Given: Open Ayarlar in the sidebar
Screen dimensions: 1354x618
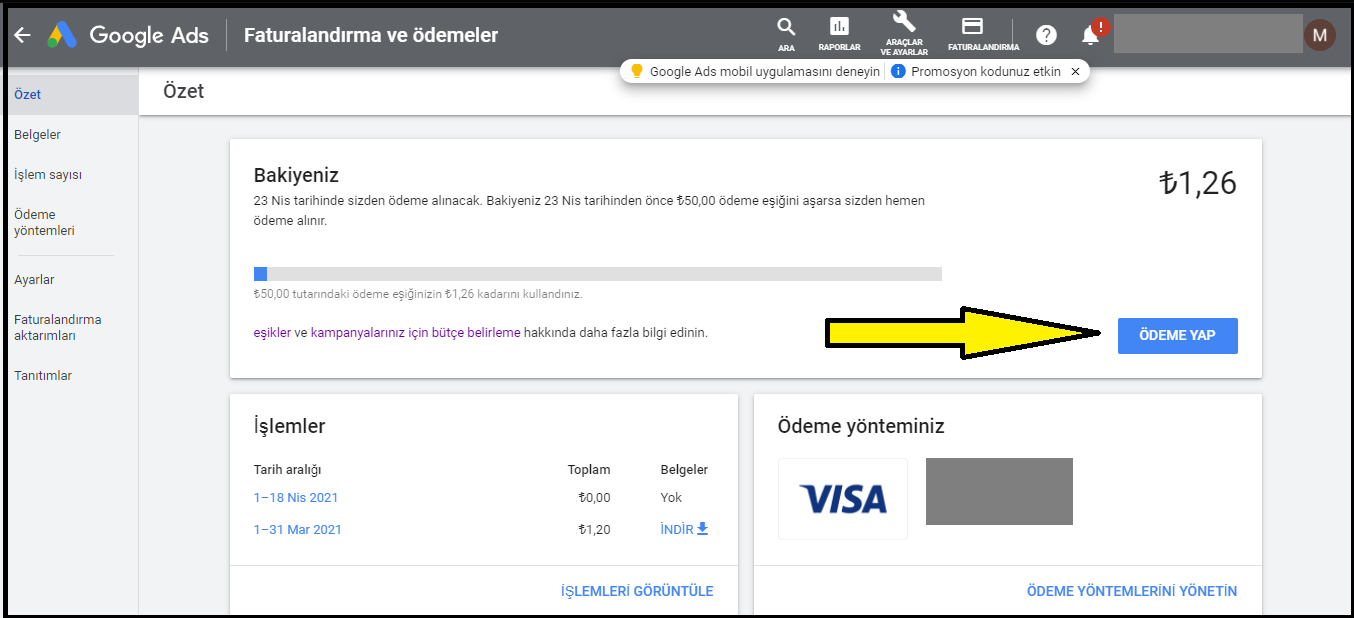Looking at the screenshot, I should coord(34,280).
